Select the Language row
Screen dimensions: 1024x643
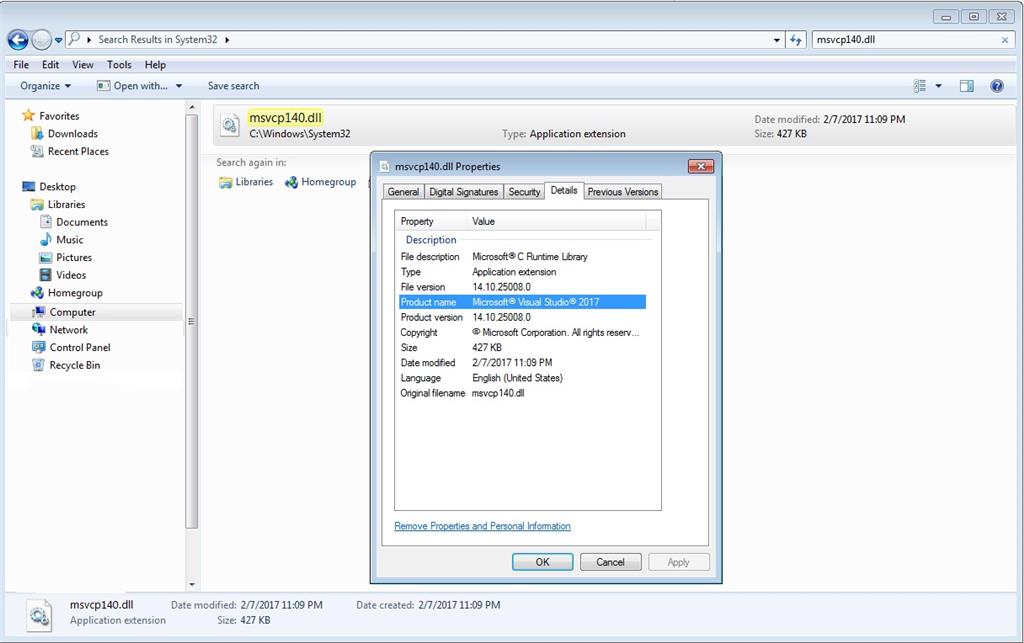pos(522,378)
